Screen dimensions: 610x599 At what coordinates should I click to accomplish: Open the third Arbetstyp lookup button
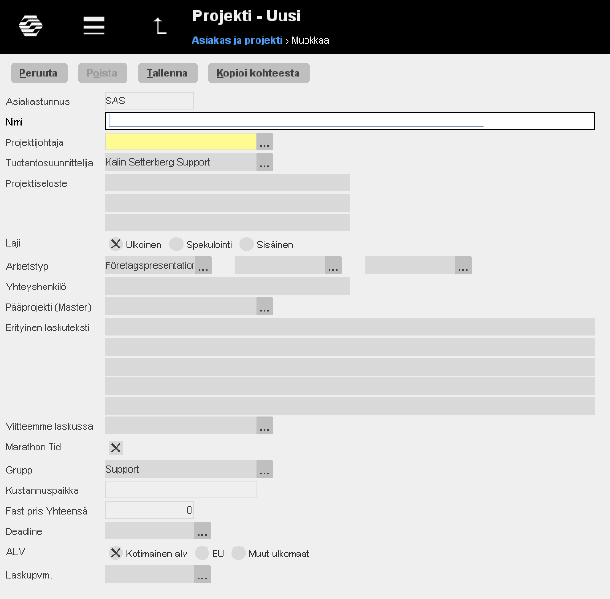(463, 265)
